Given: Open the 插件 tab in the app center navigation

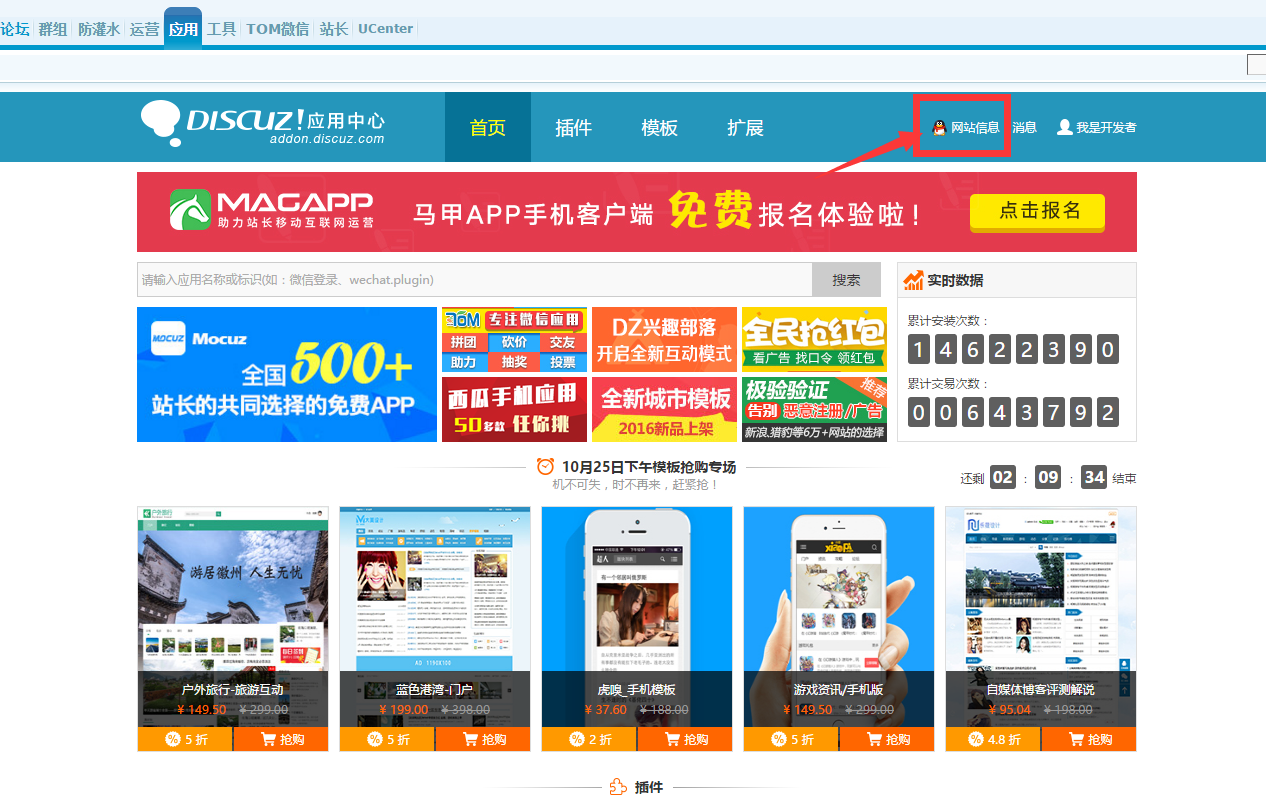Looking at the screenshot, I should pos(573,128).
